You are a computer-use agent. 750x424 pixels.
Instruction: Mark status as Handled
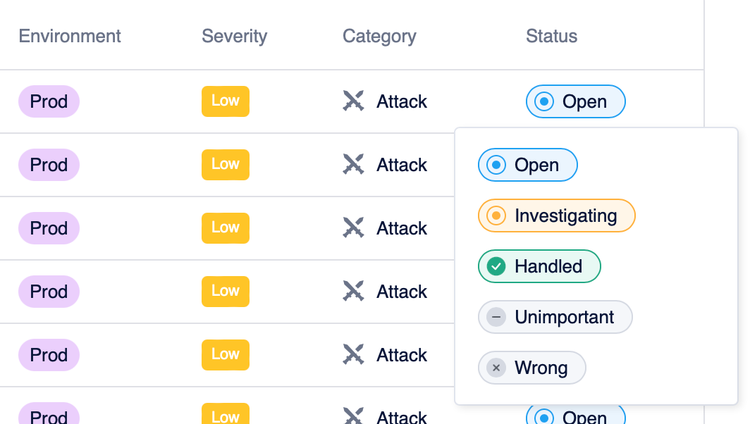click(x=539, y=267)
